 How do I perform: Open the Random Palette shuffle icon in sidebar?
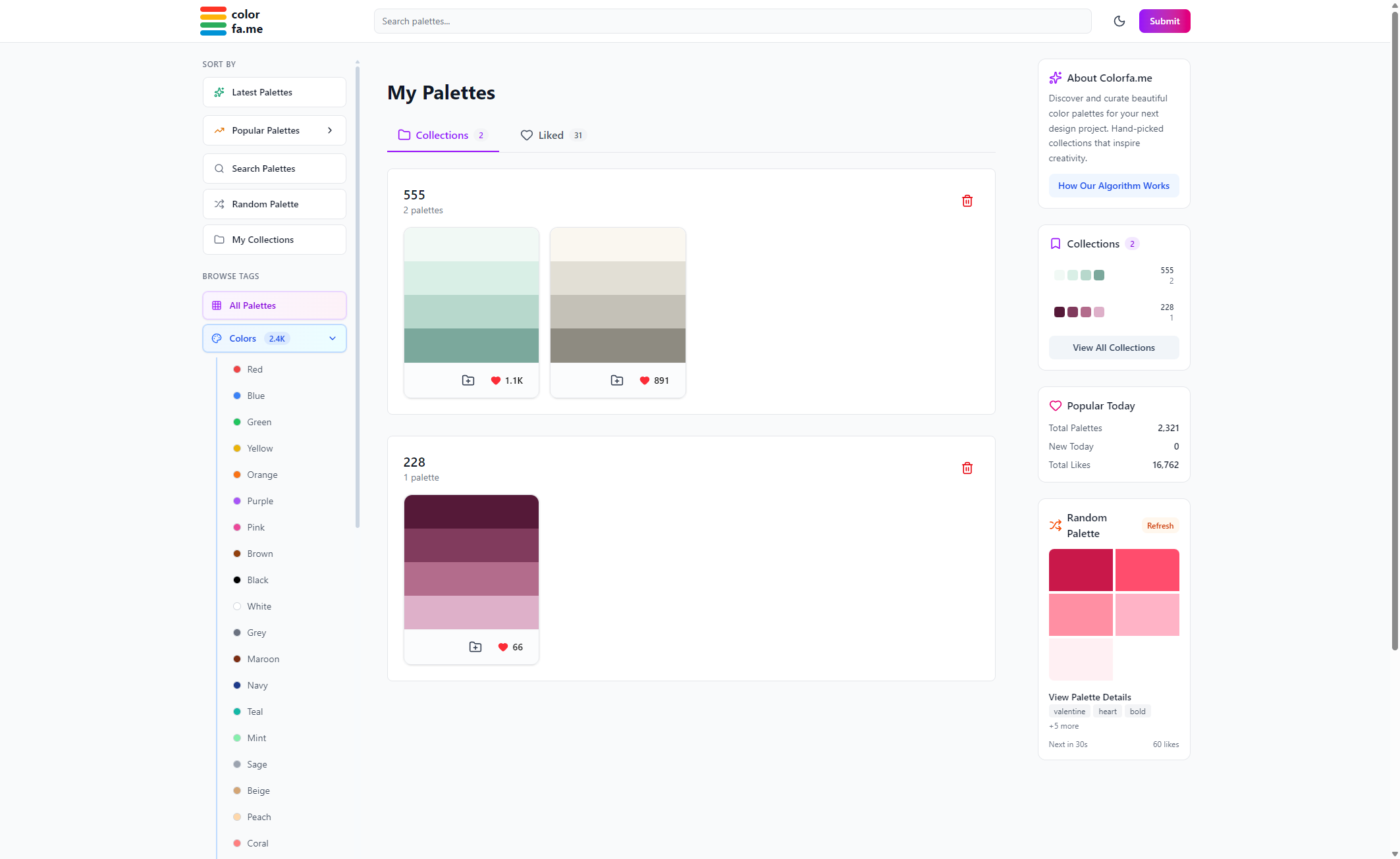tap(219, 204)
